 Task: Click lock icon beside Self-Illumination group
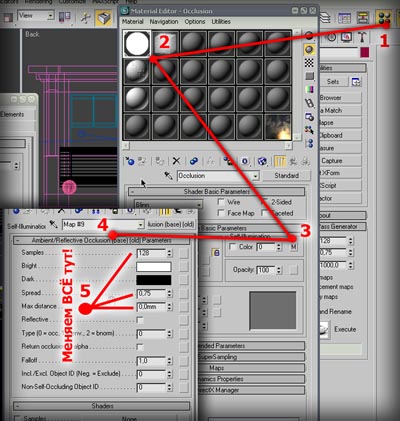(216, 253)
